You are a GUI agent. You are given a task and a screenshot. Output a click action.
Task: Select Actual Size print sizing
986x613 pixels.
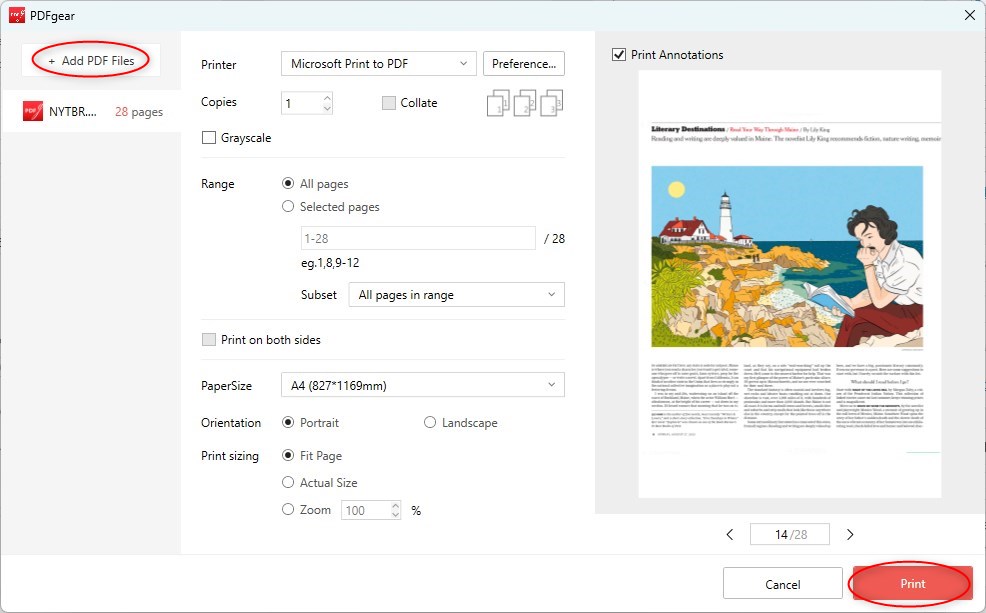[x=289, y=483]
